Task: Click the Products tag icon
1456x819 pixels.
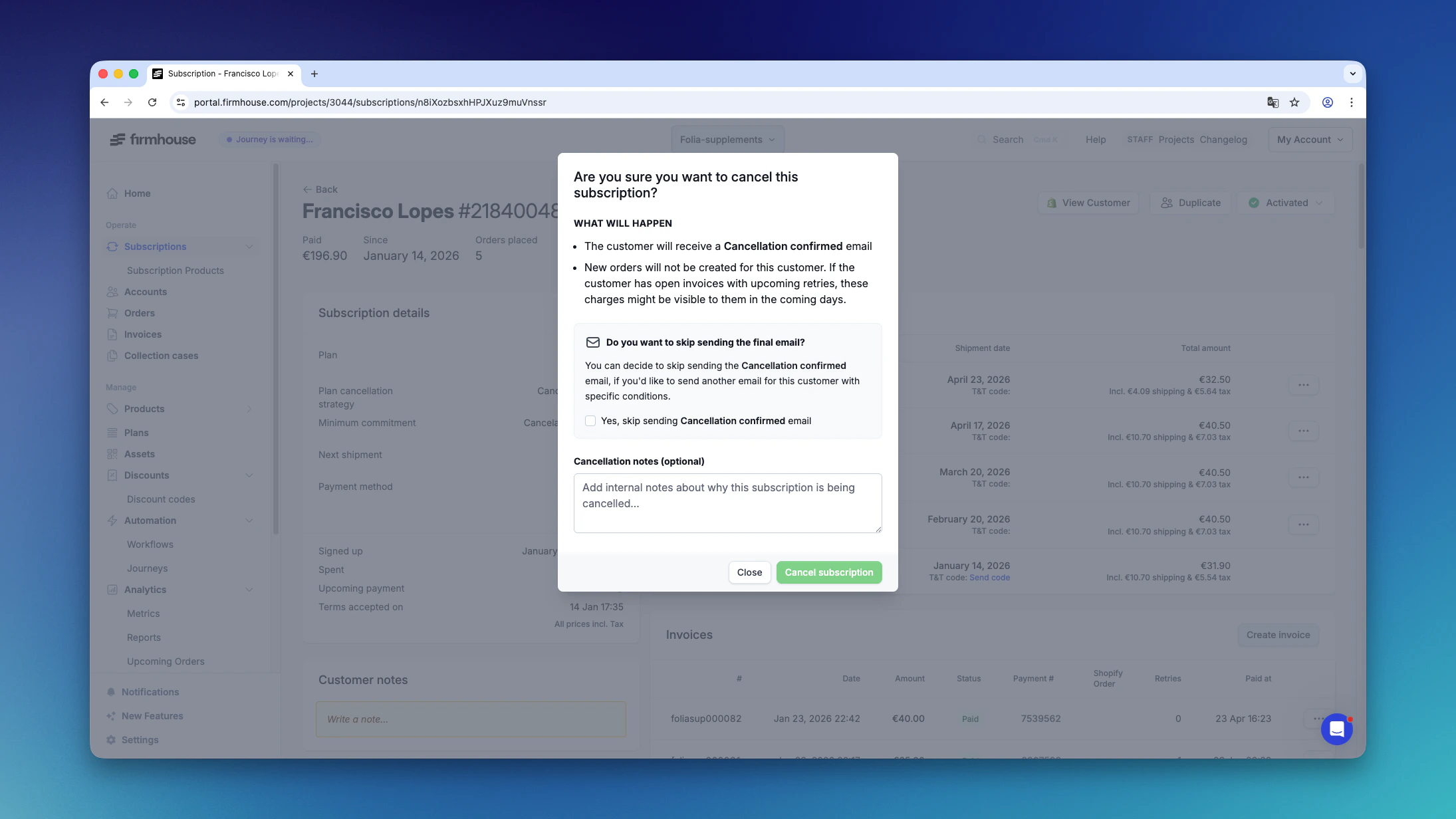Action: (112, 409)
